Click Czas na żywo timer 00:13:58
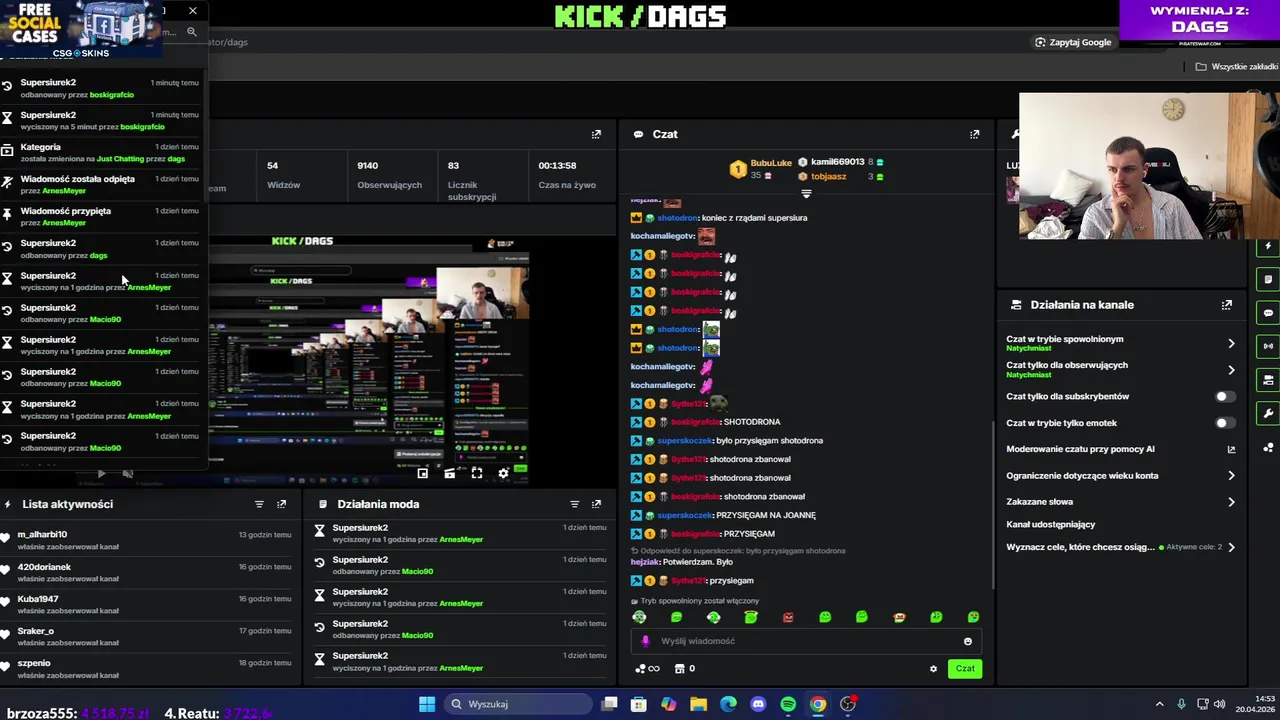The image size is (1280, 720). 557,165
